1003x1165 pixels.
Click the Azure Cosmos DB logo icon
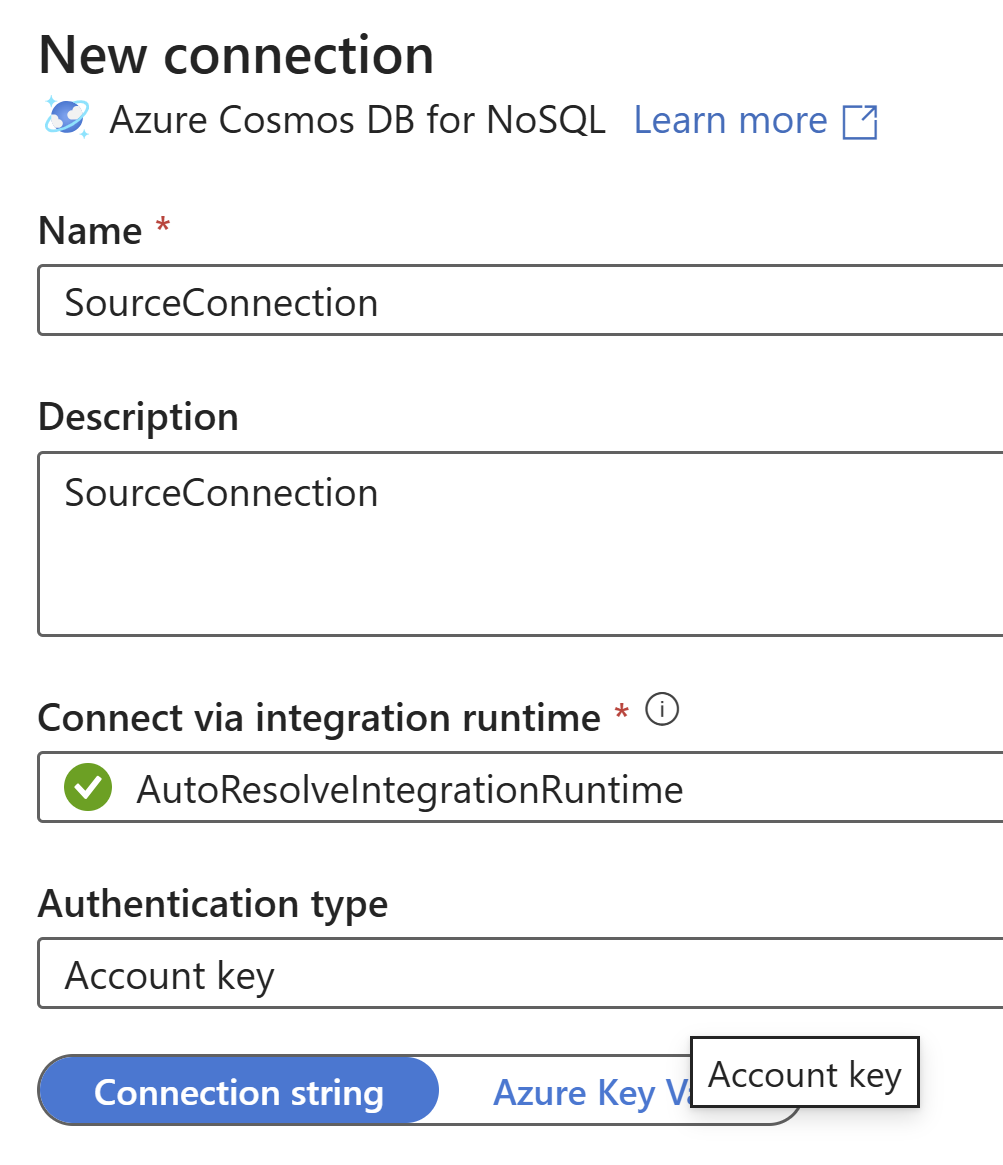tap(66, 117)
